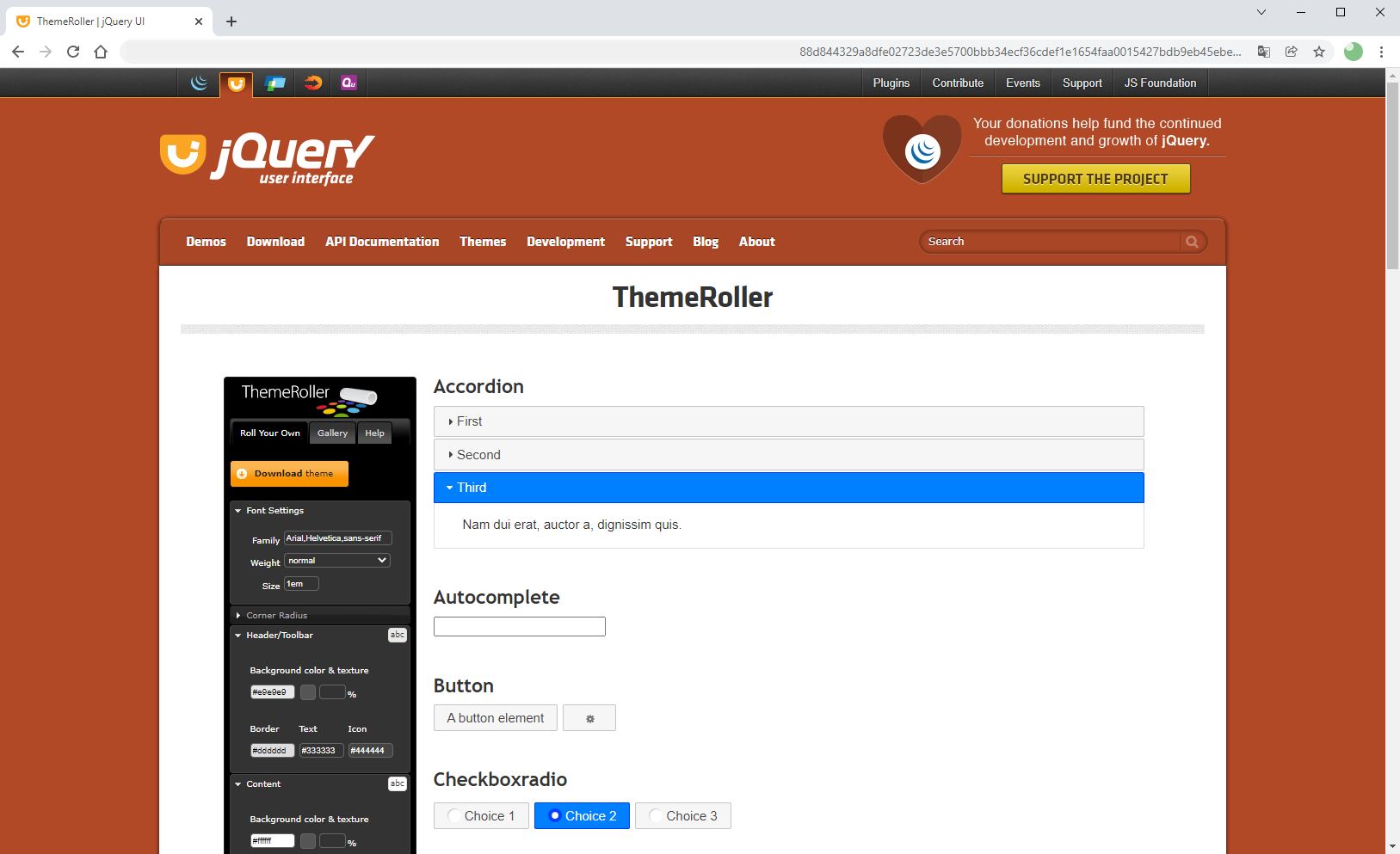Open the Sizzle site icon
The image size is (1400, 854).
pos(313,83)
